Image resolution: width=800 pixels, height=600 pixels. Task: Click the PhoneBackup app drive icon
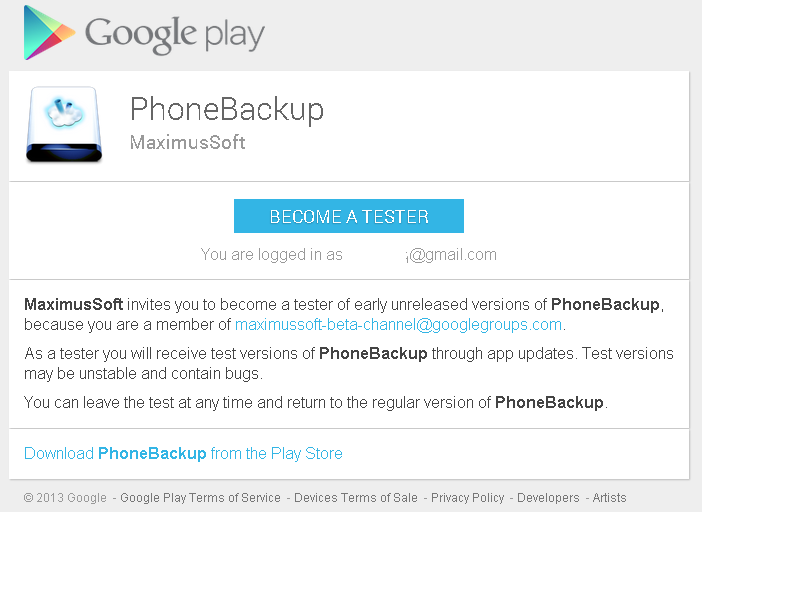64,124
